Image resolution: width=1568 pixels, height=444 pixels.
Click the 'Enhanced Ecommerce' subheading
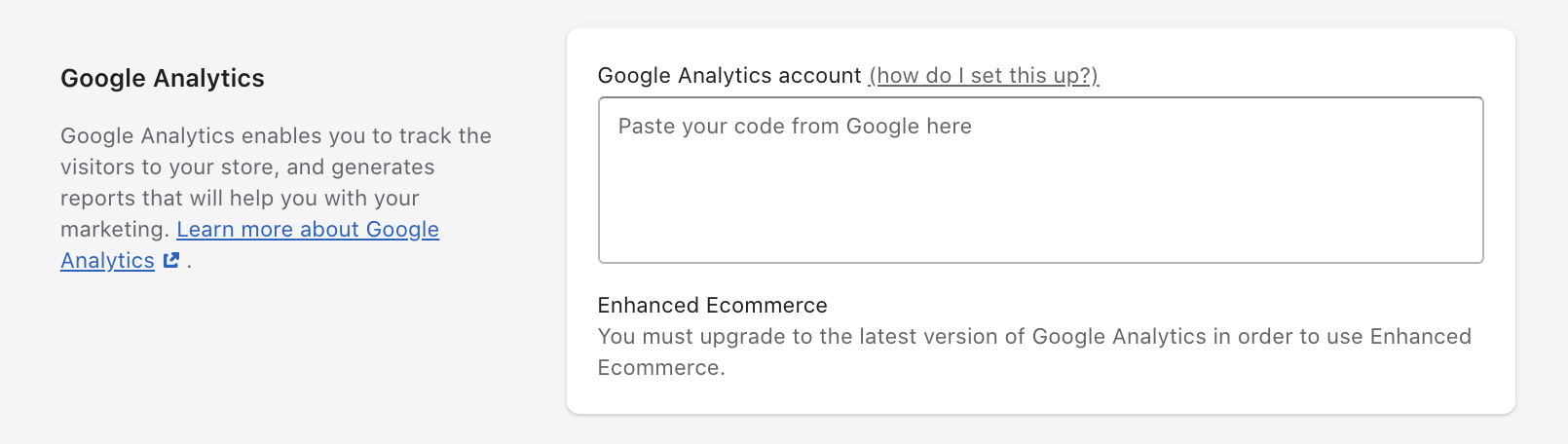tap(712, 306)
